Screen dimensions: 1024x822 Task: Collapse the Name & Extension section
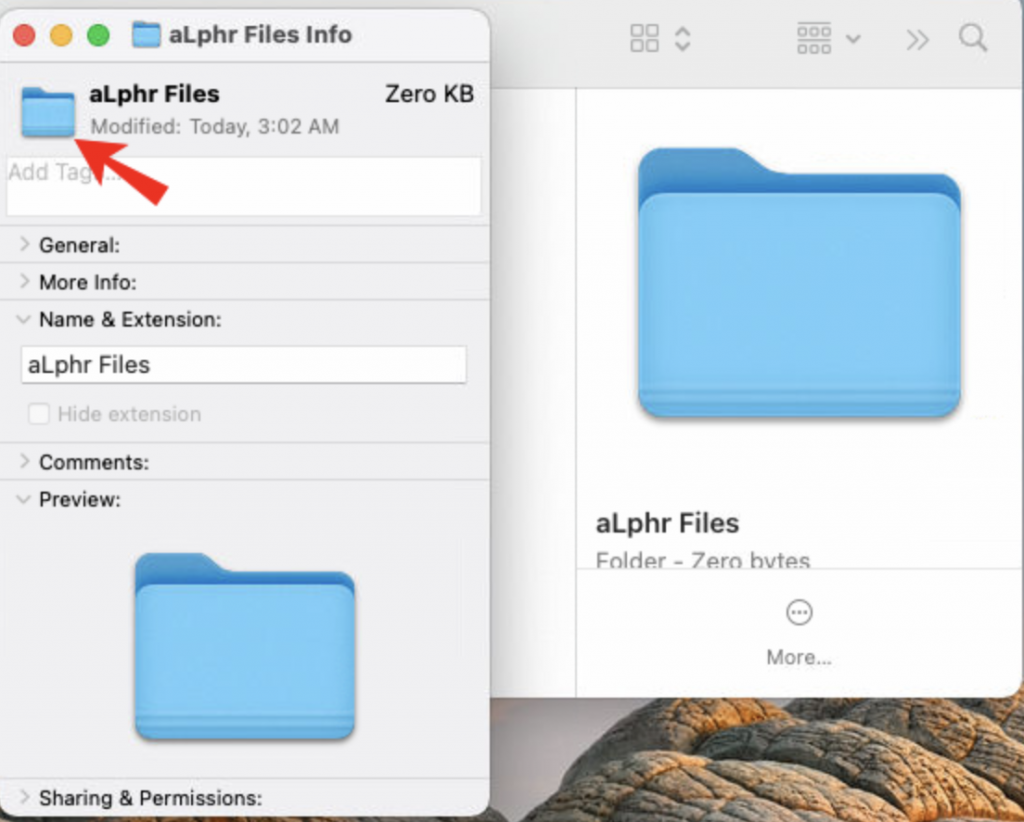tap(24, 320)
